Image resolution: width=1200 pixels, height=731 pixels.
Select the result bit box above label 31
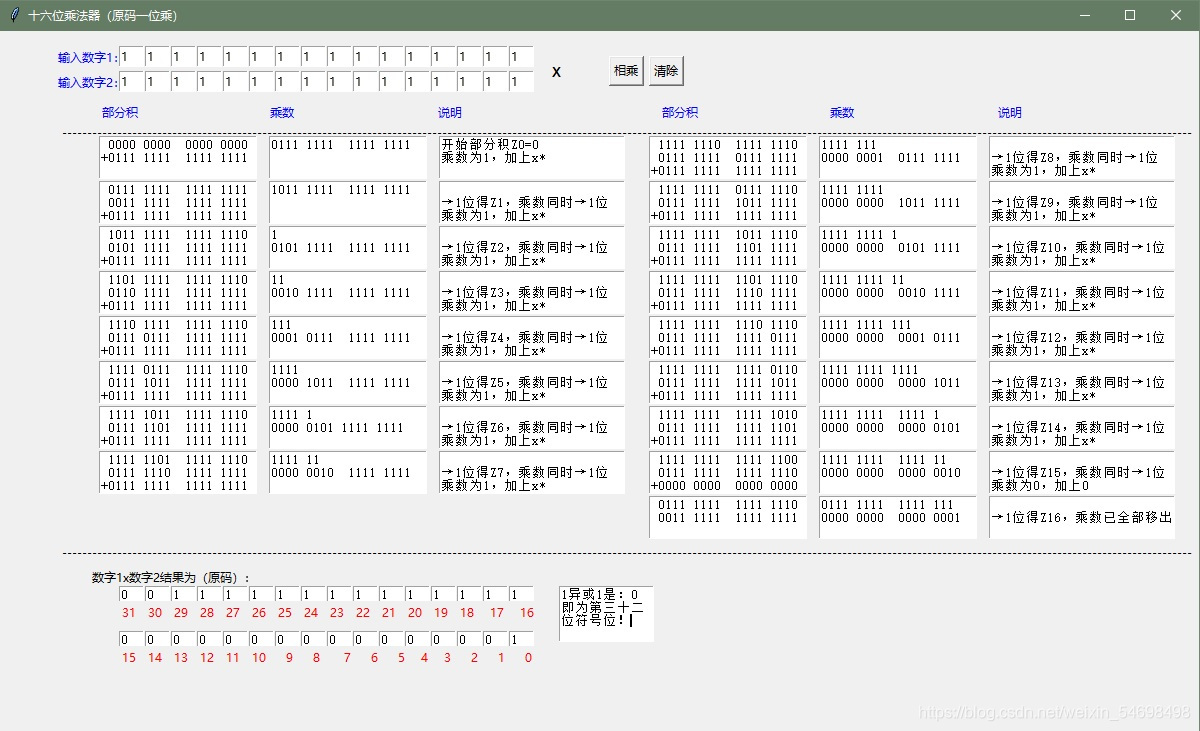tap(131, 595)
